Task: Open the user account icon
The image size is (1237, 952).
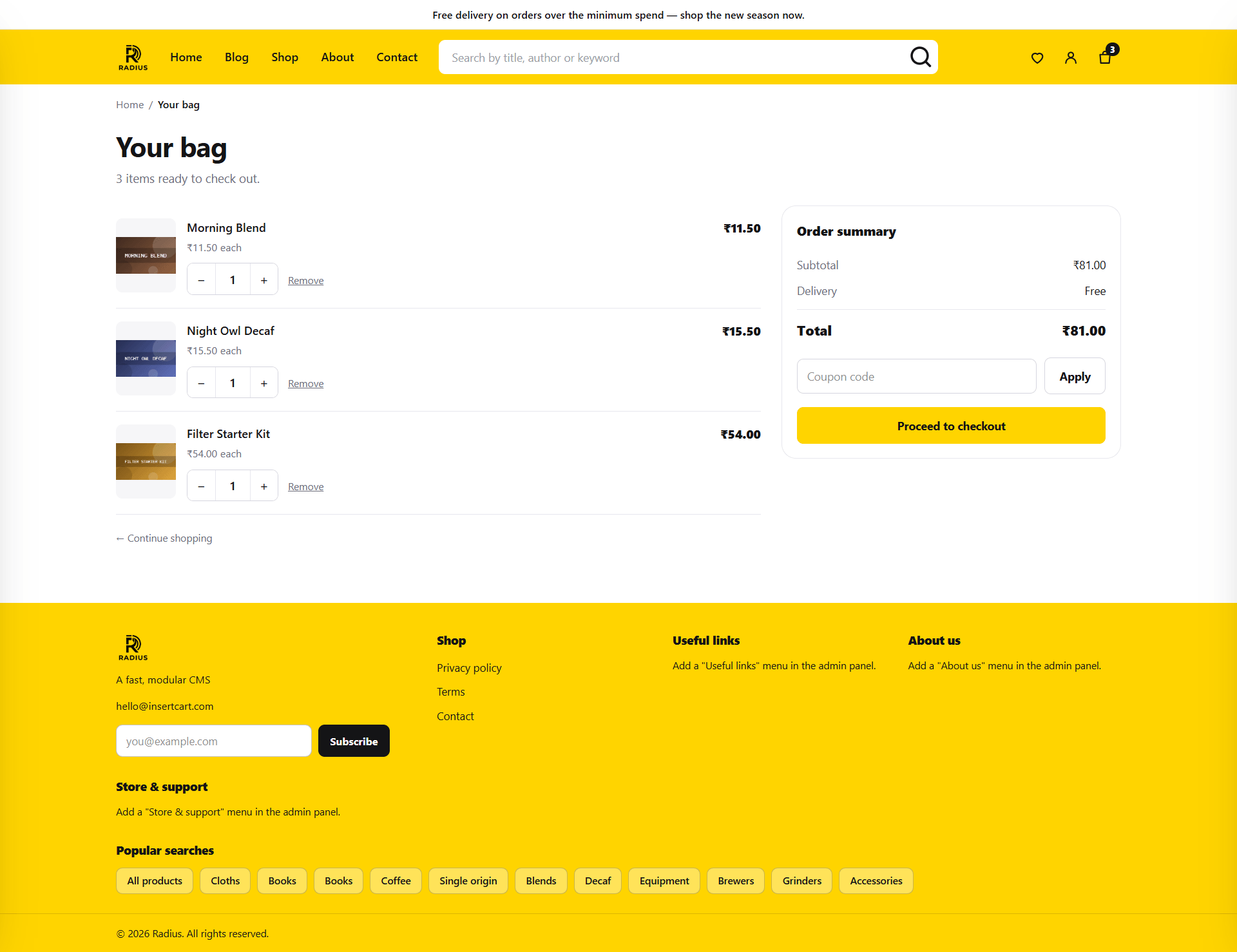Action: 1071,58
